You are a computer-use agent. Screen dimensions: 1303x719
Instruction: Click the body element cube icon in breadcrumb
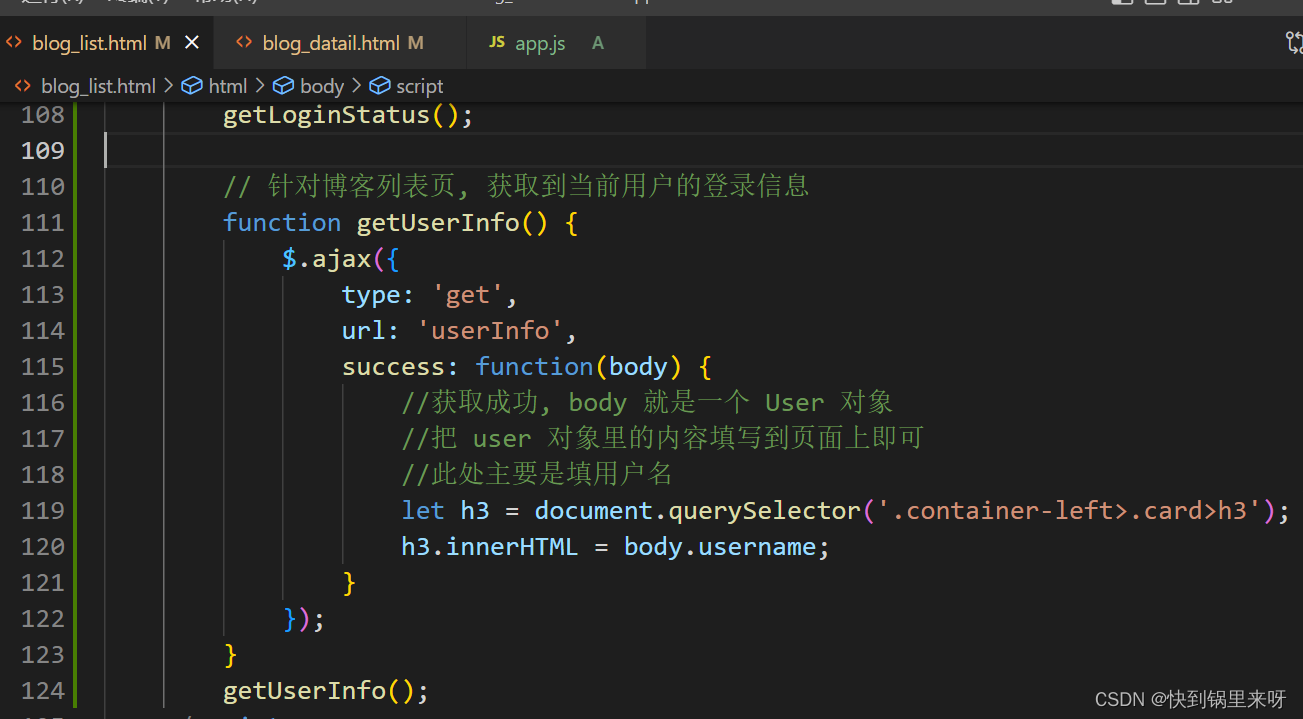click(284, 86)
